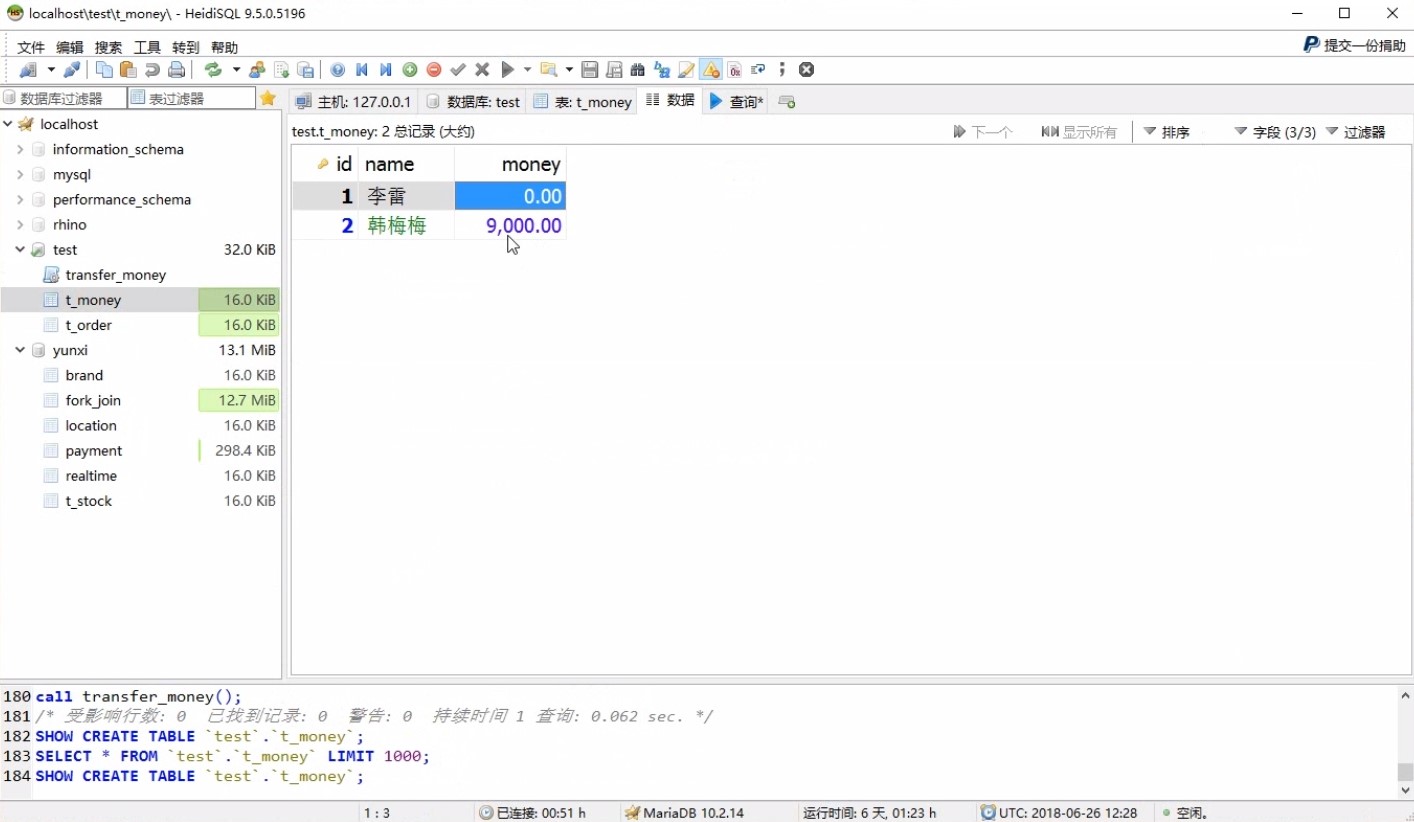Click the PayPal donate icon
1414x822 pixels.
pos(1311,45)
